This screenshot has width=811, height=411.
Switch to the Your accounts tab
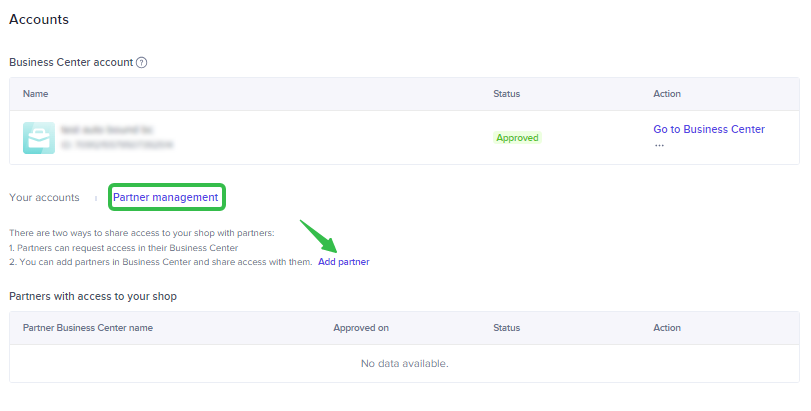(44, 198)
